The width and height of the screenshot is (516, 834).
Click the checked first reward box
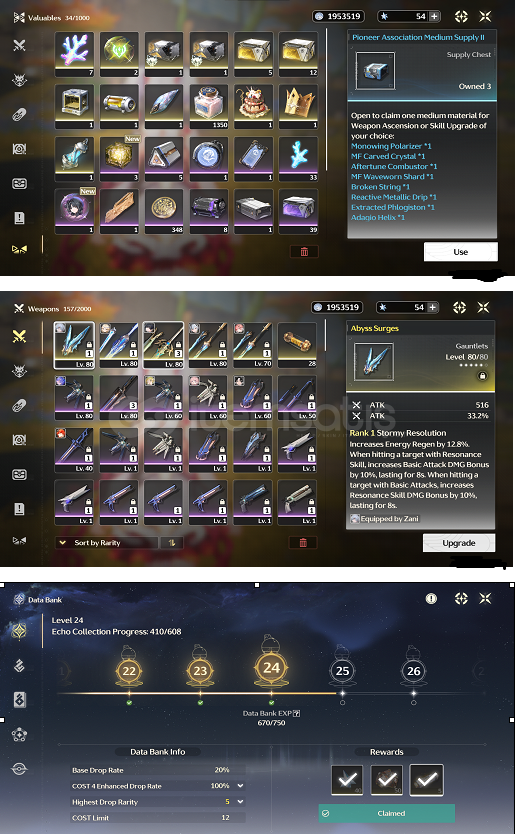(347, 780)
